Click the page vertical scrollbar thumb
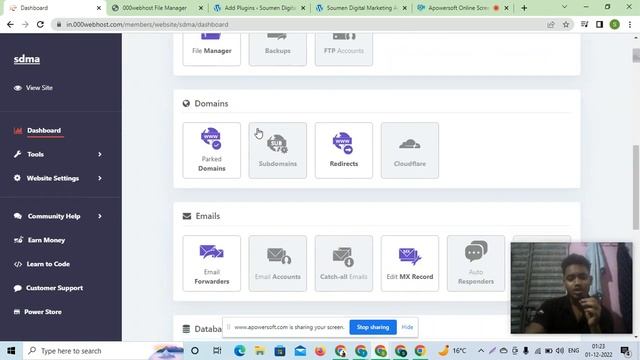The image size is (640, 360). (636, 187)
